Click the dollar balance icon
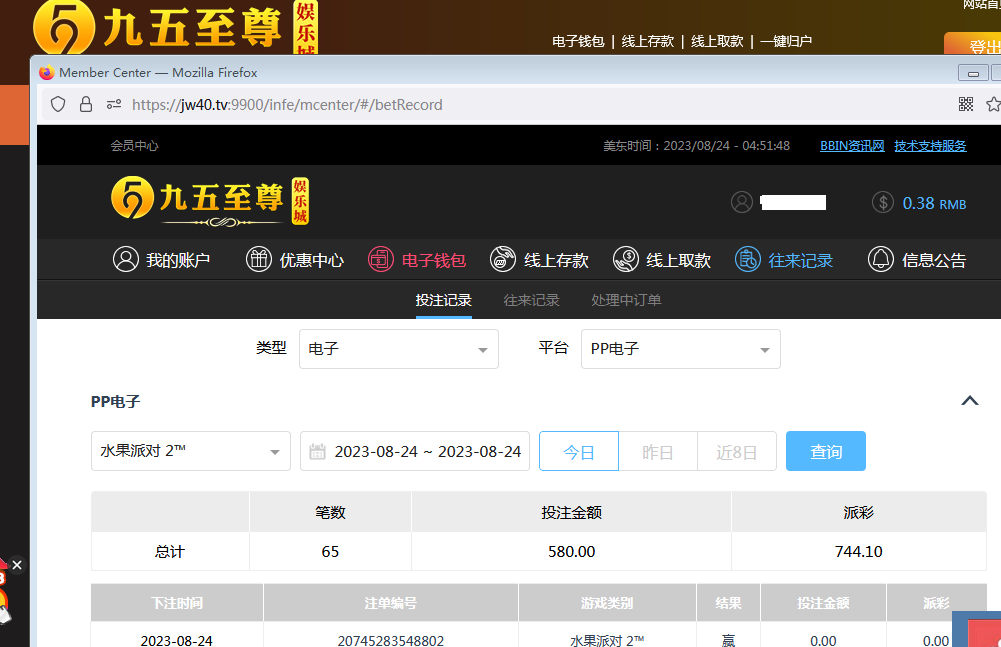This screenshot has width=1001, height=647. tap(883, 202)
